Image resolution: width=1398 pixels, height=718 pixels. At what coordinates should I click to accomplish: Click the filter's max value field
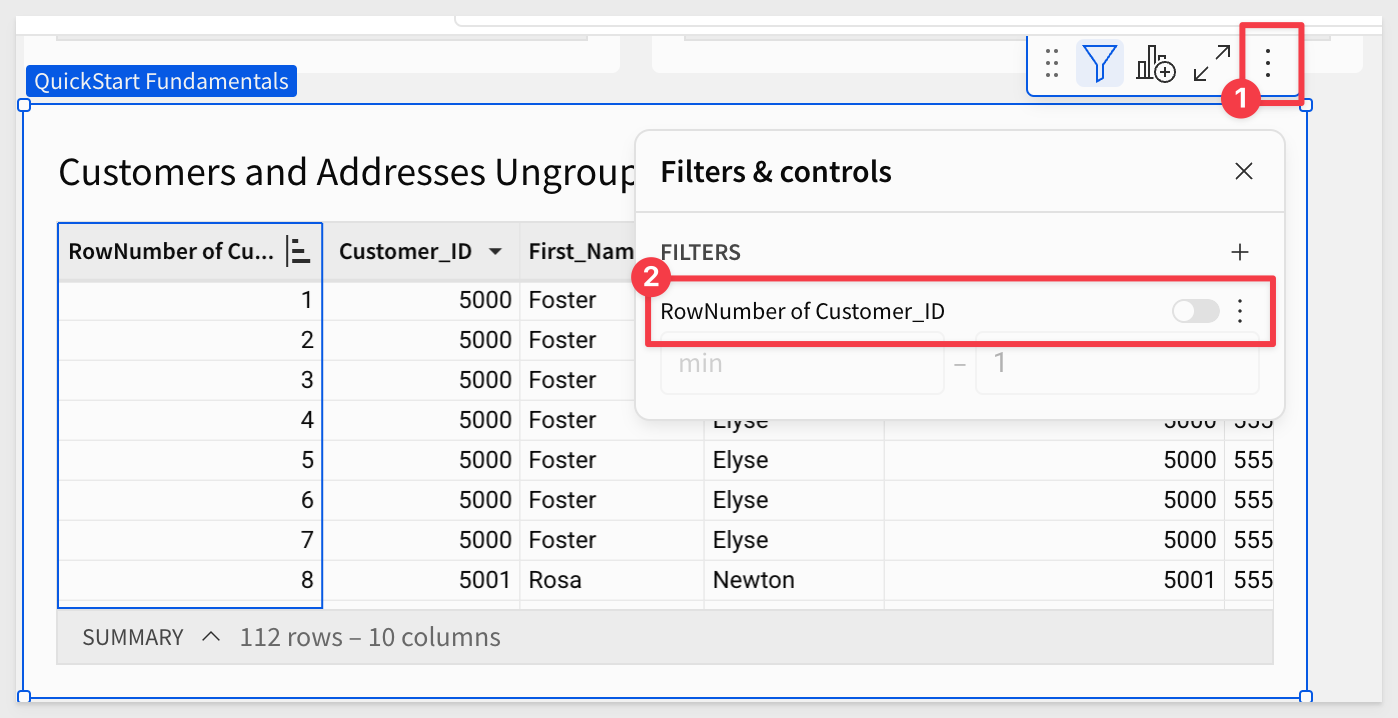click(1117, 363)
